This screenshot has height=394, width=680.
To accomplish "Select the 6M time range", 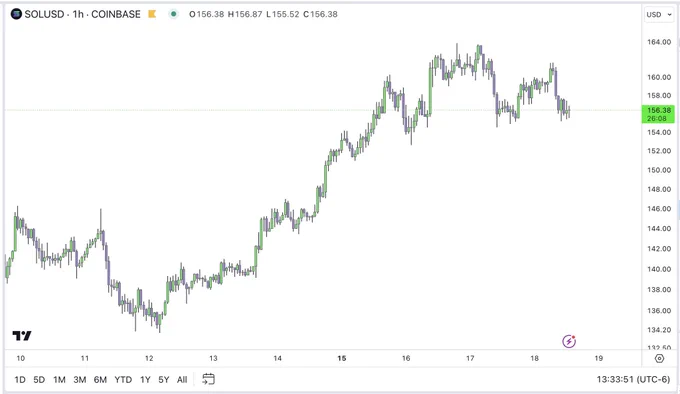I will (x=100, y=380).
